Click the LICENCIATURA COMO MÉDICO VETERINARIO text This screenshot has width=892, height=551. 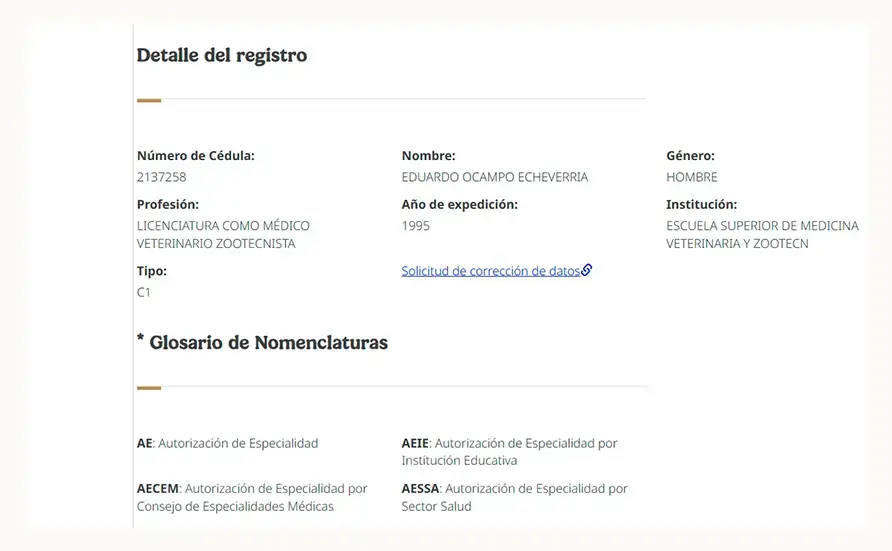click(223, 234)
